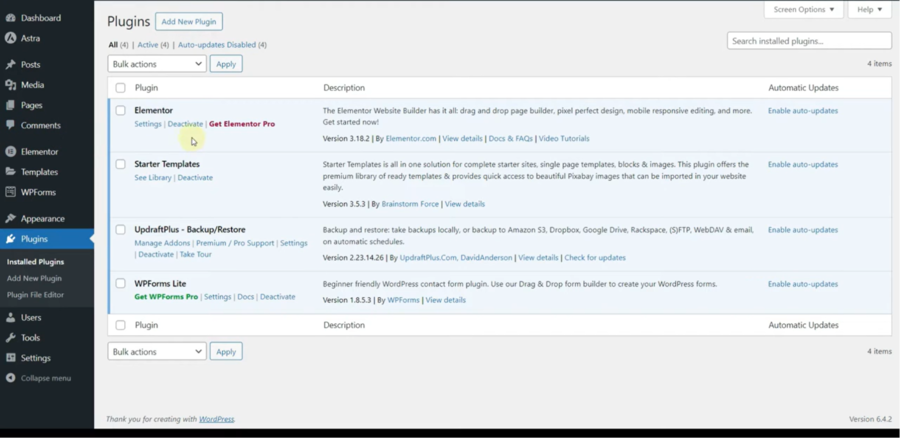Open WPForms Lite Settings link

coord(218,297)
